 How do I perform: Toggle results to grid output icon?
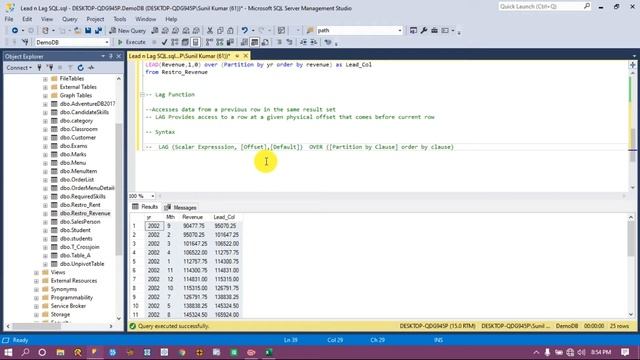point(254,42)
